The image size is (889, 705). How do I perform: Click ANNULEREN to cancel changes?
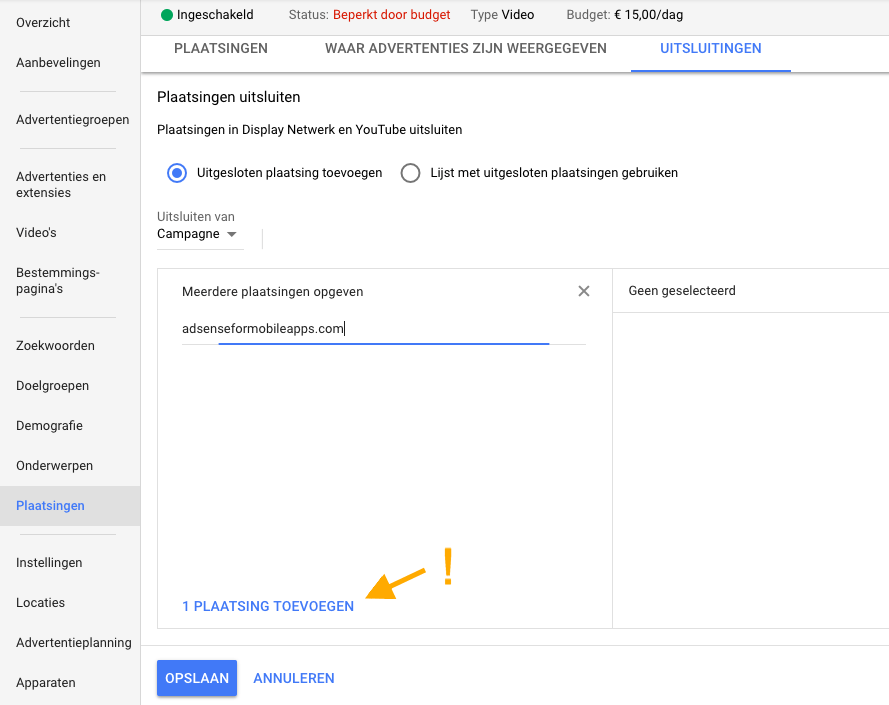tap(293, 678)
